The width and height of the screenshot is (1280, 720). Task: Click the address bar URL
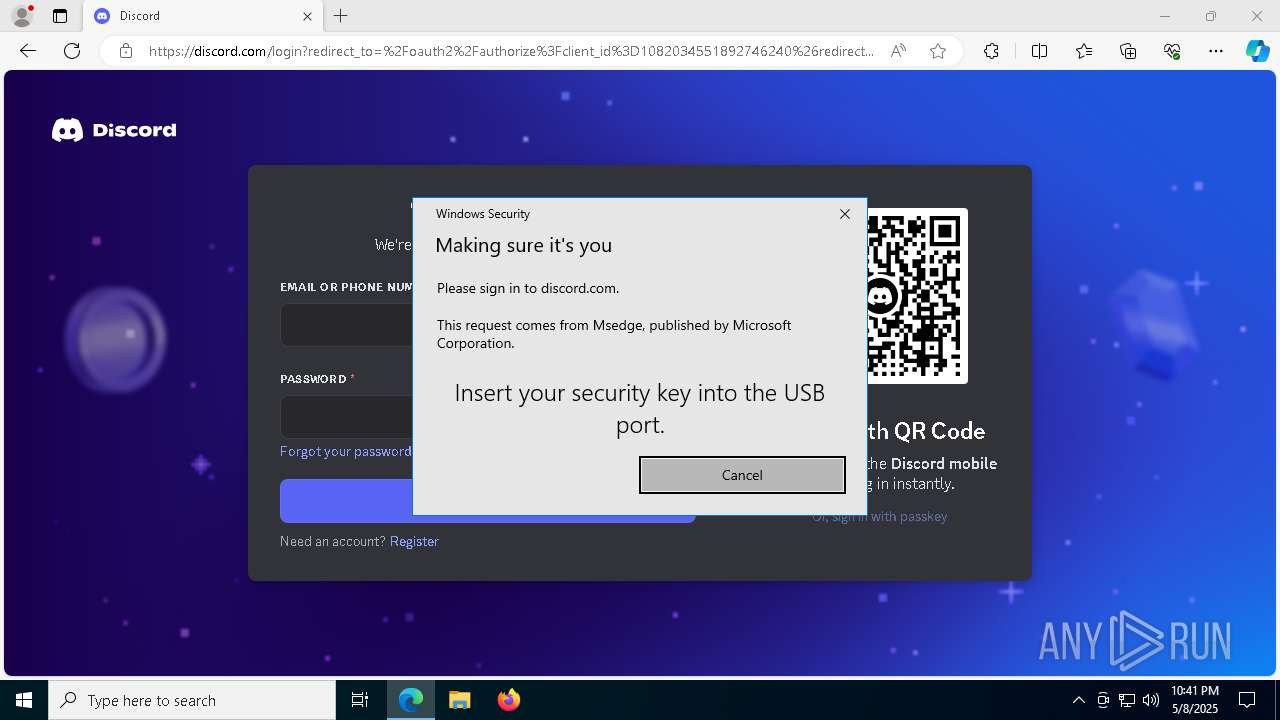(512, 51)
